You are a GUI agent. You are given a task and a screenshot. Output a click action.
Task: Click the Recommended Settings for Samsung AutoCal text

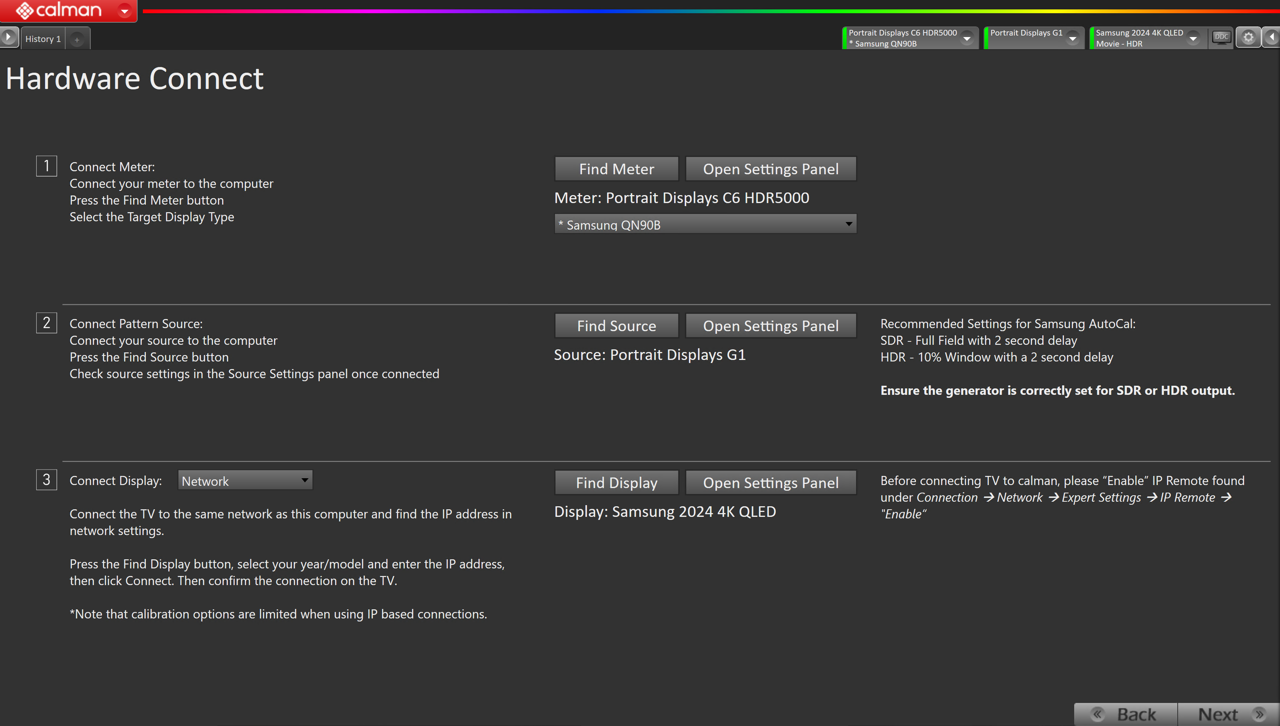pyautogui.click(x=1008, y=324)
